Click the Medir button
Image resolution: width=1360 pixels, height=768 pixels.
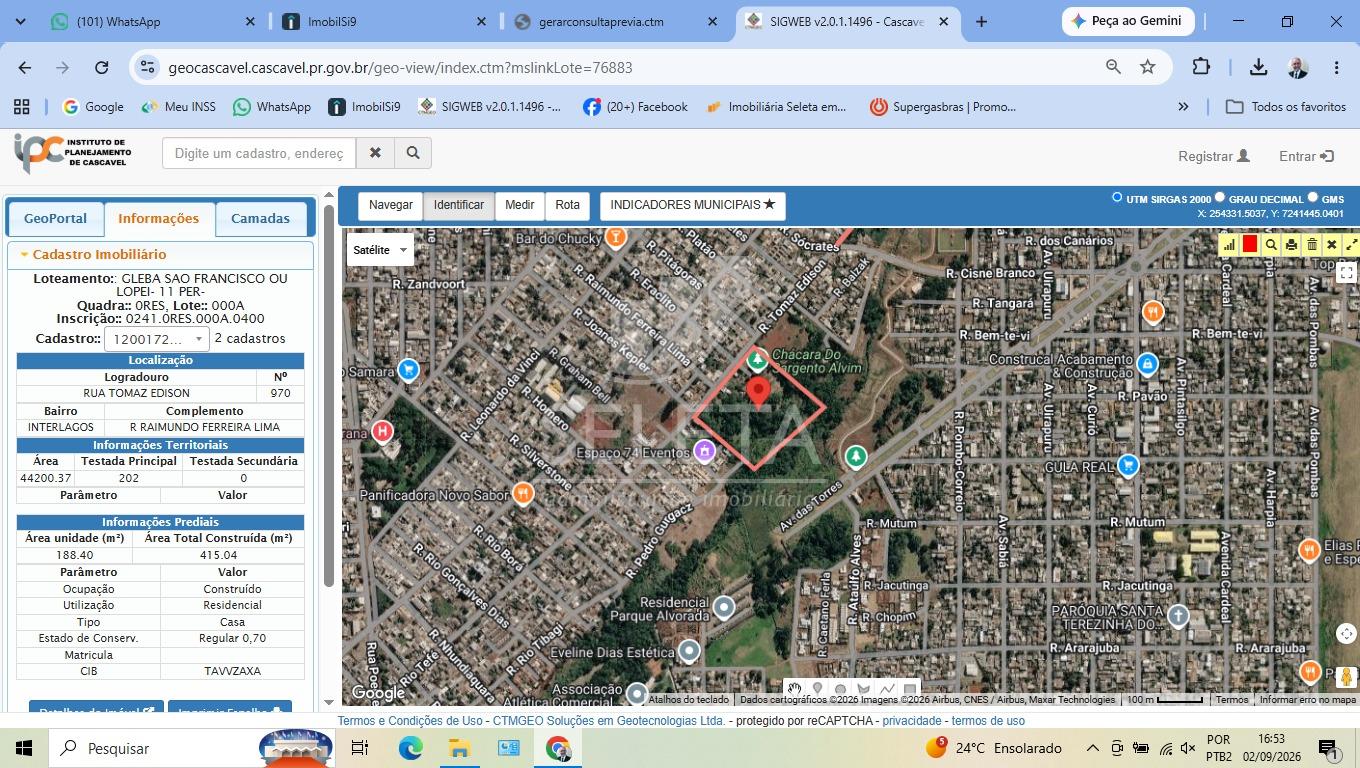519,205
